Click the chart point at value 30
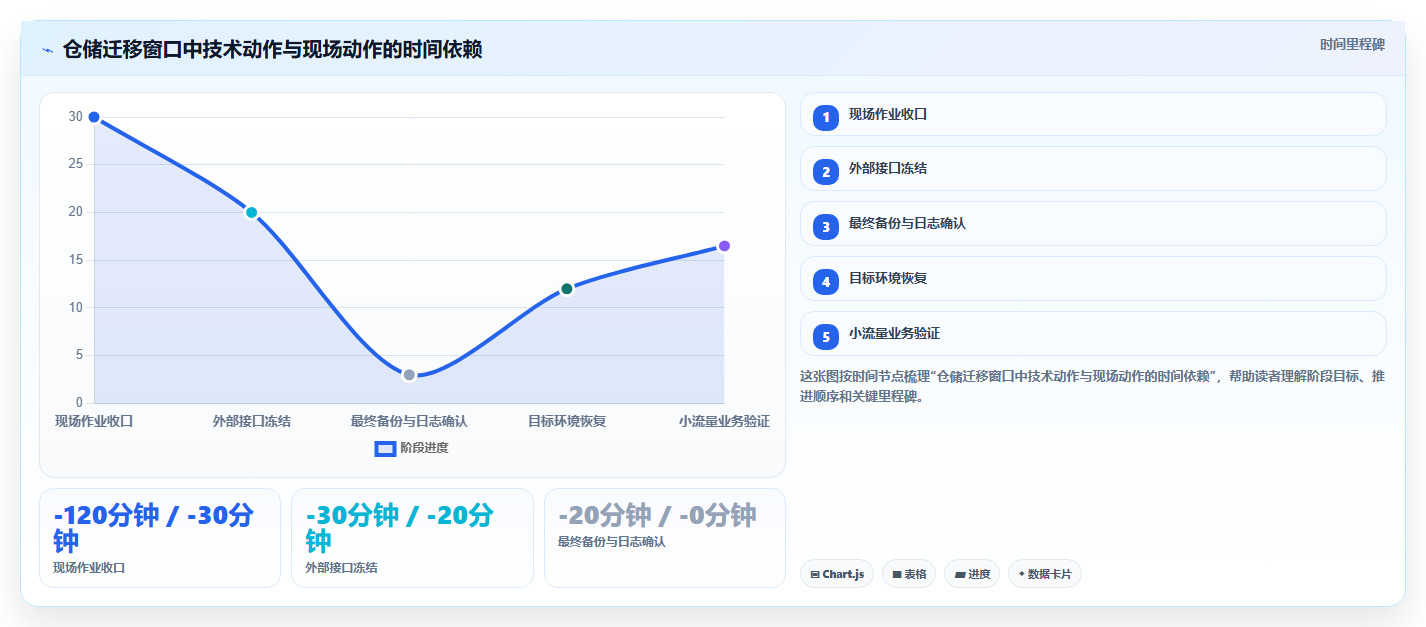This screenshot has width=1426, height=627. coord(94,117)
